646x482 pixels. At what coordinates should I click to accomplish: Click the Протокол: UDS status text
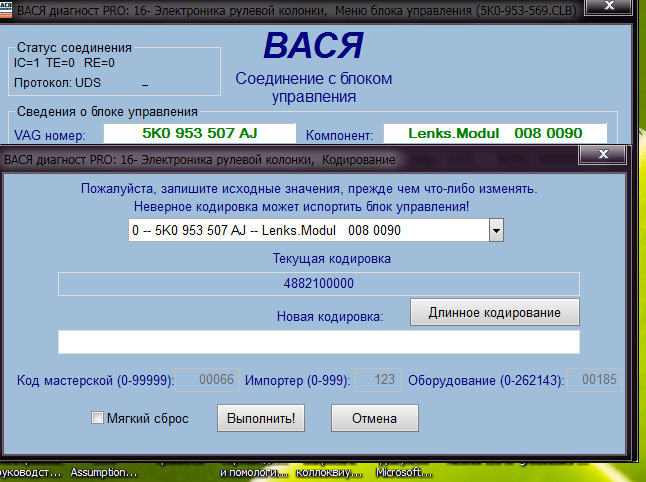point(57,83)
